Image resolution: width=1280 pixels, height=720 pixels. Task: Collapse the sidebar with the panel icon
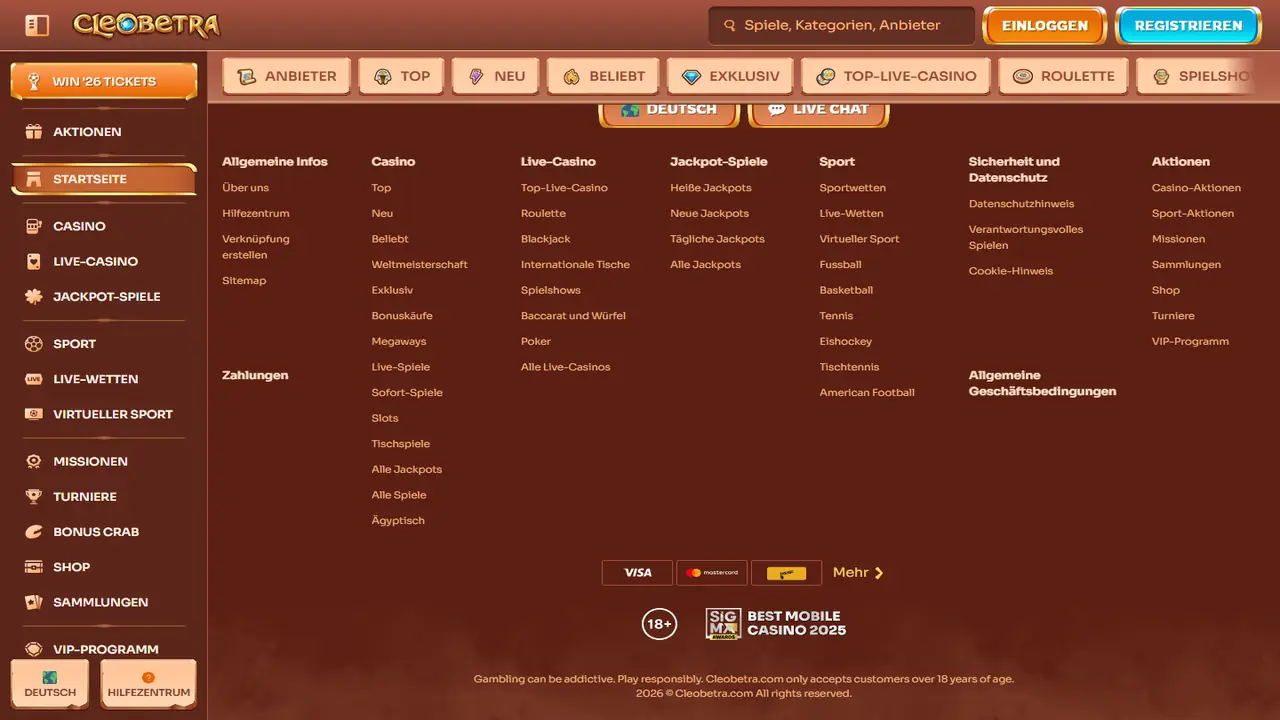[37, 25]
